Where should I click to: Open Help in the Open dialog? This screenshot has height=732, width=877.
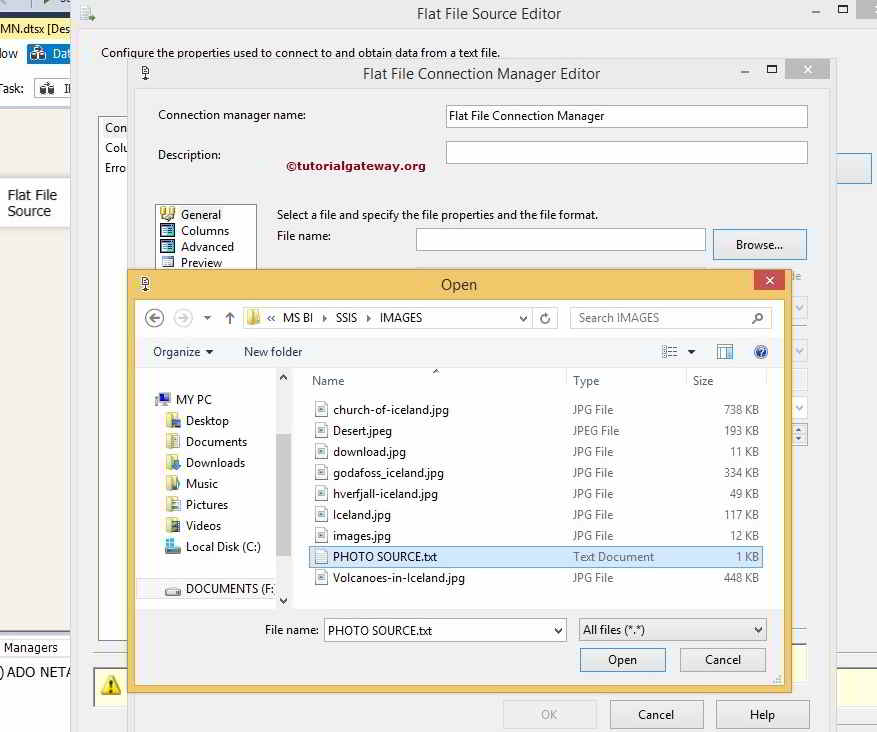pyautogui.click(x=761, y=352)
